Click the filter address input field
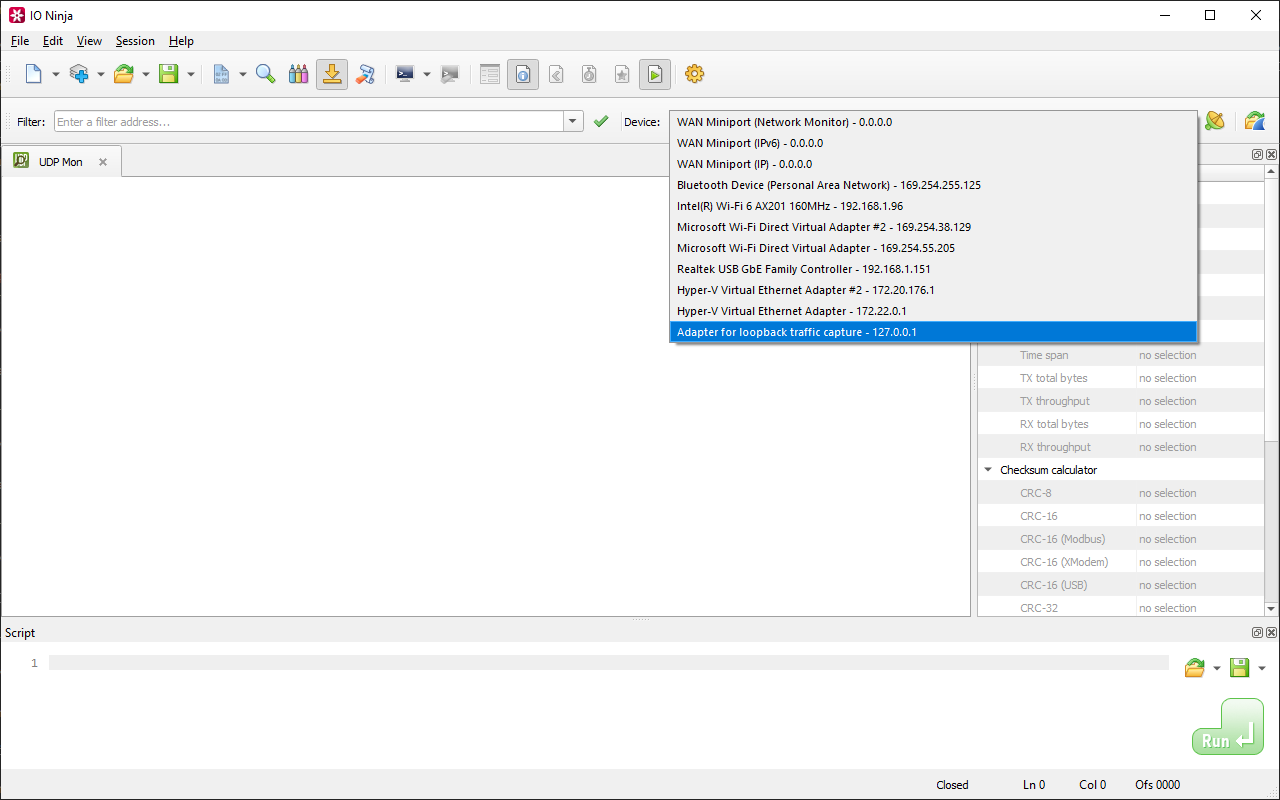Viewport: 1280px width, 800px height. 309,122
